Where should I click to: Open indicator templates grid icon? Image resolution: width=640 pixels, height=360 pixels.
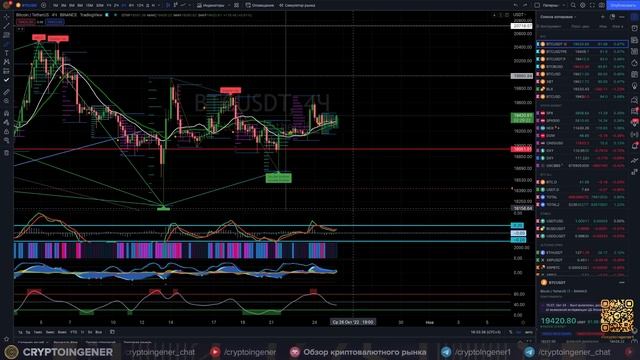point(237,5)
